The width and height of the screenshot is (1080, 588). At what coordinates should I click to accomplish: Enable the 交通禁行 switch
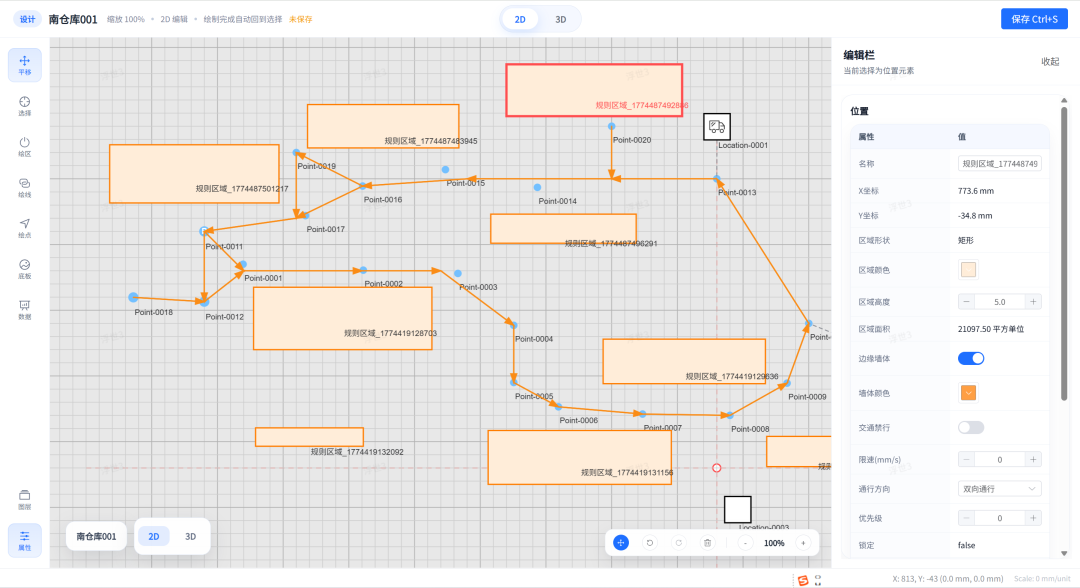coord(970,428)
